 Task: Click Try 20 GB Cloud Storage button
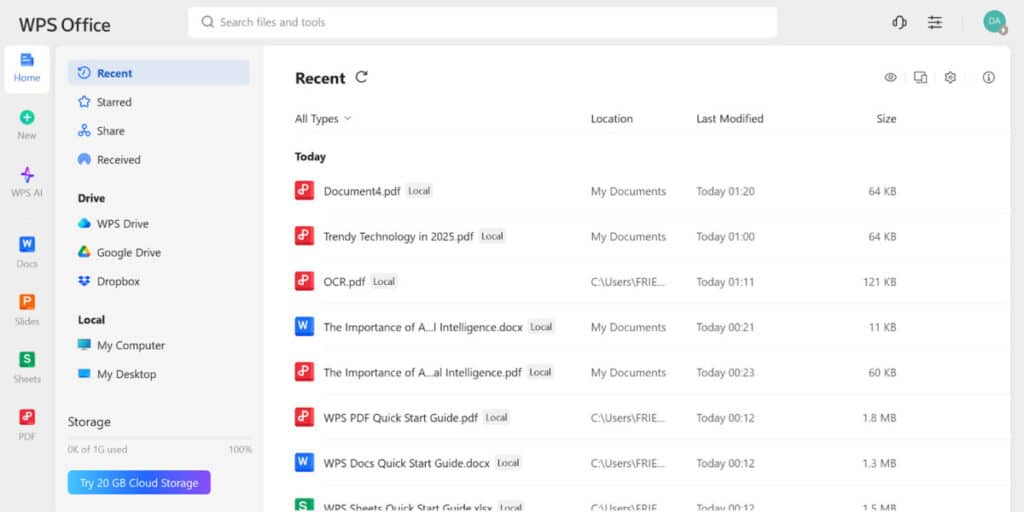[x=139, y=483]
